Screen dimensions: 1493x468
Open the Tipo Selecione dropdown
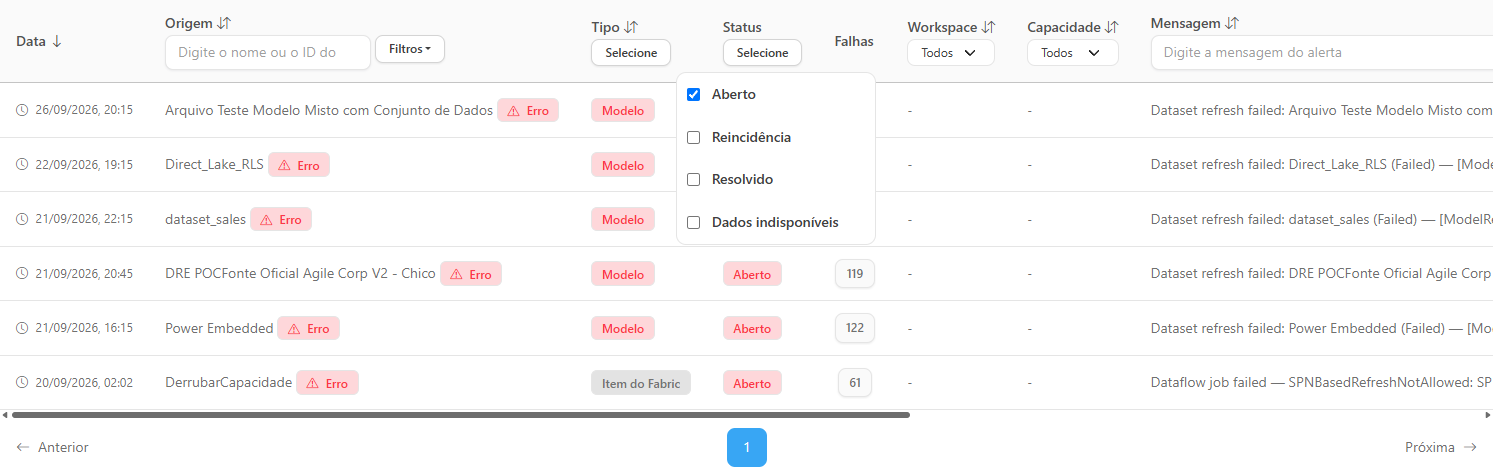coord(631,53)
